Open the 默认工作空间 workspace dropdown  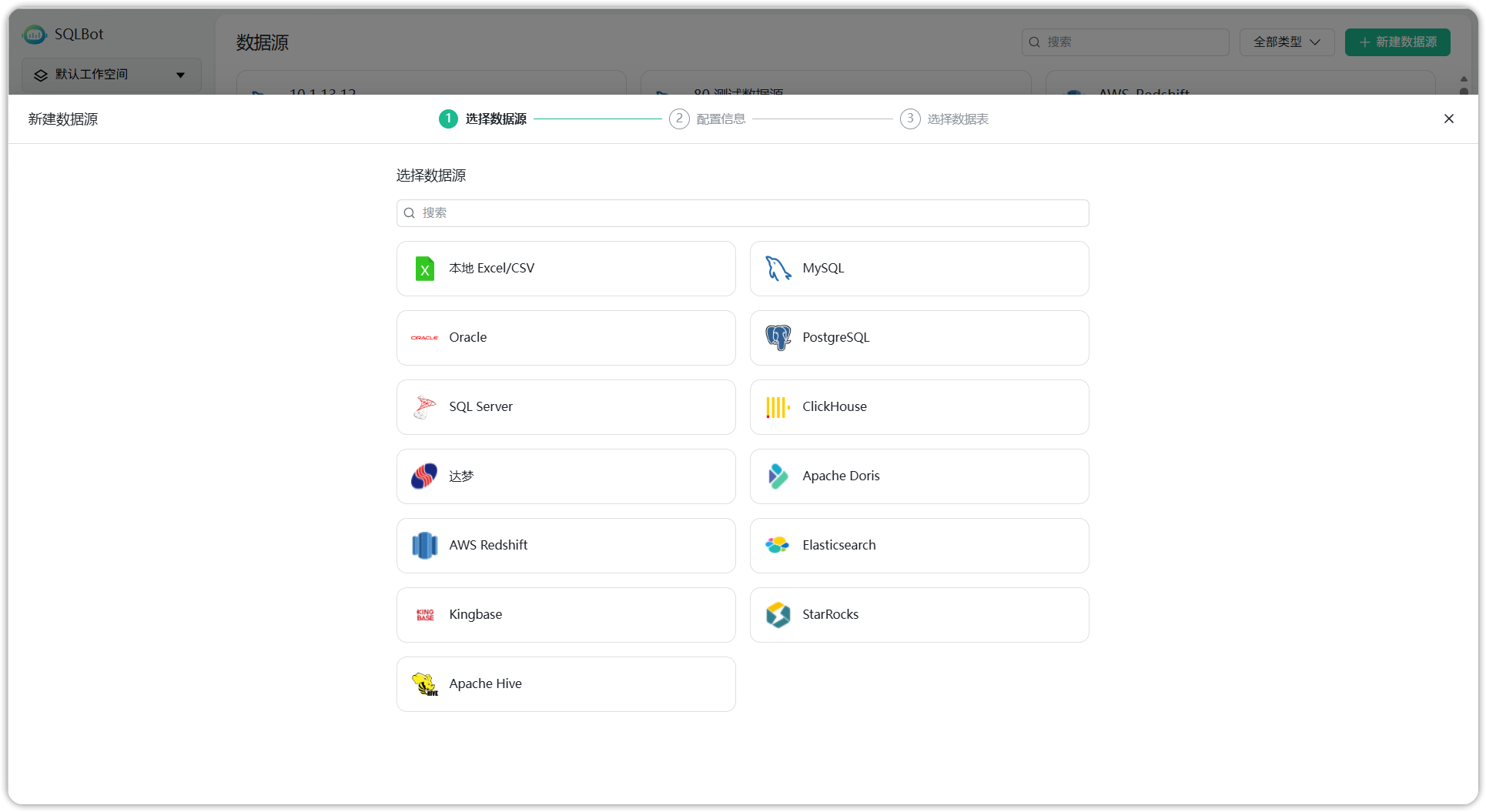pos(111,75)
